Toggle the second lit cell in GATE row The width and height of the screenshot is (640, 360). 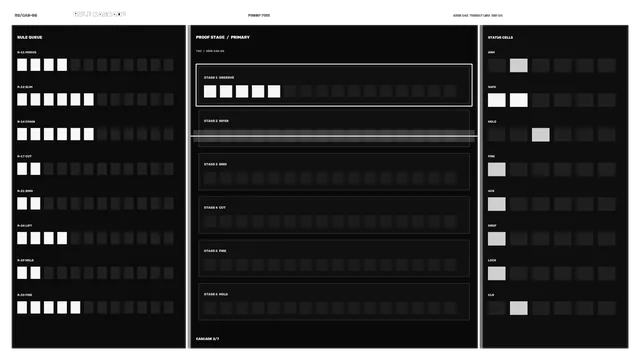click(518, 100)
